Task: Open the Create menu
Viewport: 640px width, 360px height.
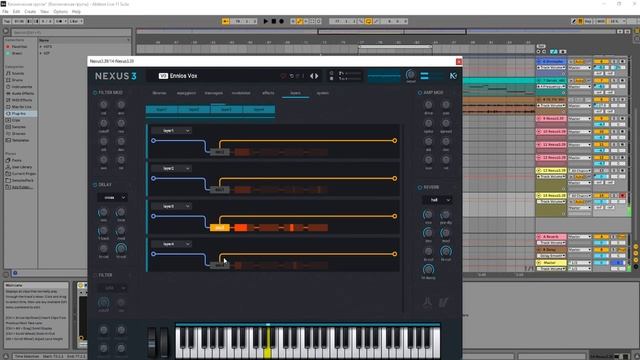Action: [30, 11]
